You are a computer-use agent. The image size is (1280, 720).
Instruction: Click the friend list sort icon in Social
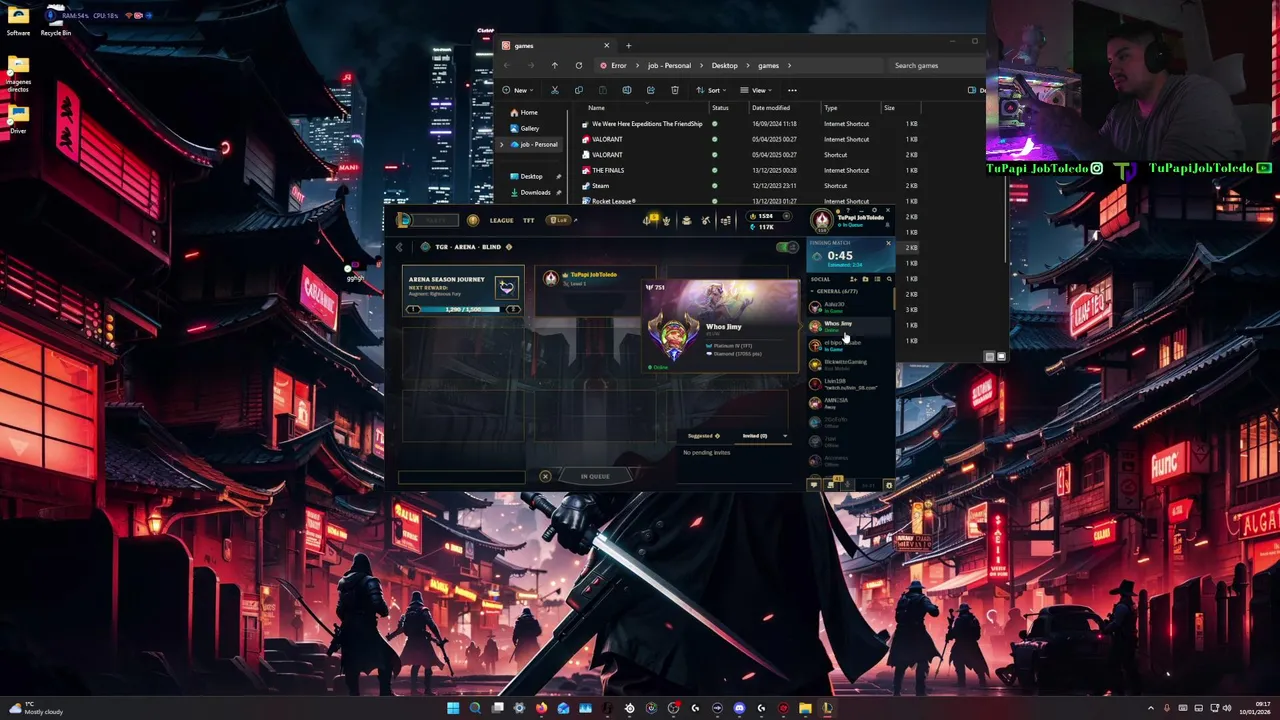(877, 279)
